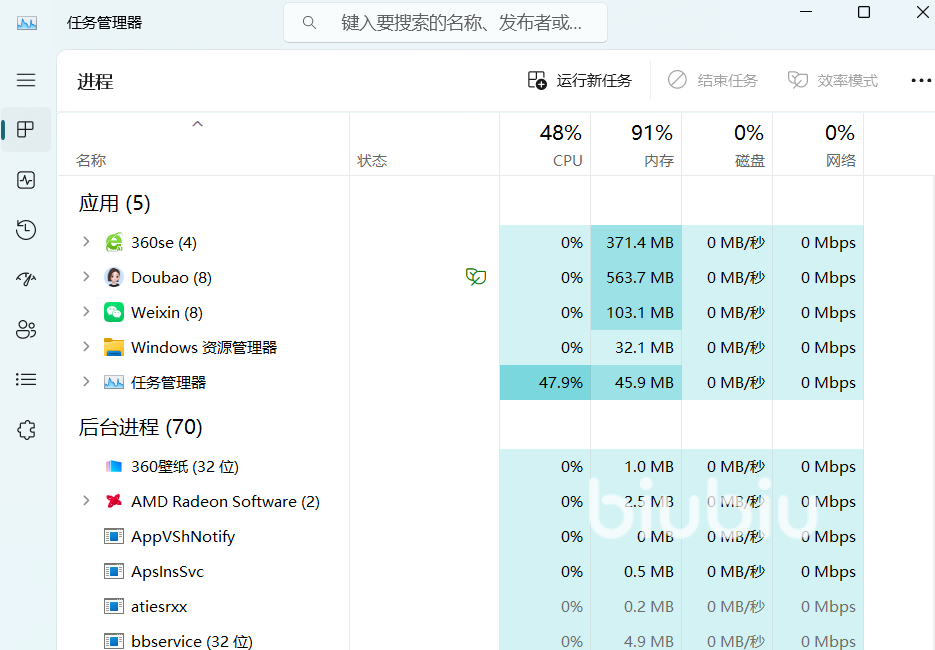The height and width of the screenshot is (650, 935).
Task: Expand the Weixin process group
Action: (x=86, y=312)
